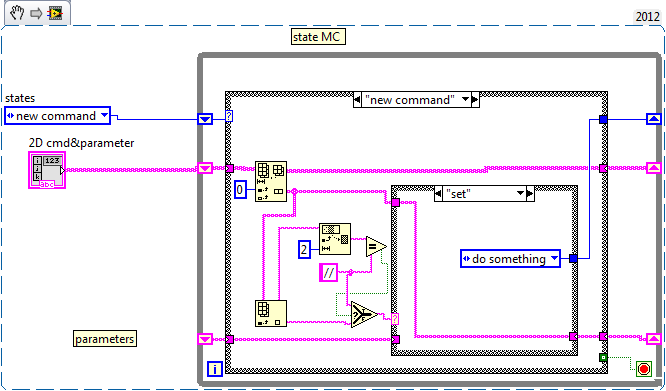Click the while loop stop terminal
Viewport: 666px width, 391px height.
[x=643, y=368]
